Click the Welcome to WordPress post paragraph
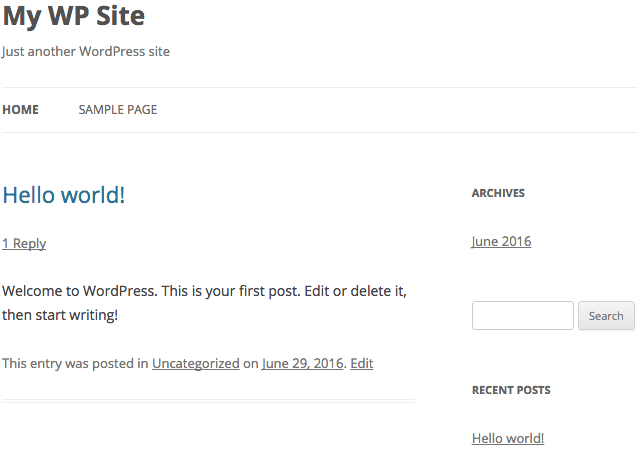This screenshot has width=642, height=470. 204,303
